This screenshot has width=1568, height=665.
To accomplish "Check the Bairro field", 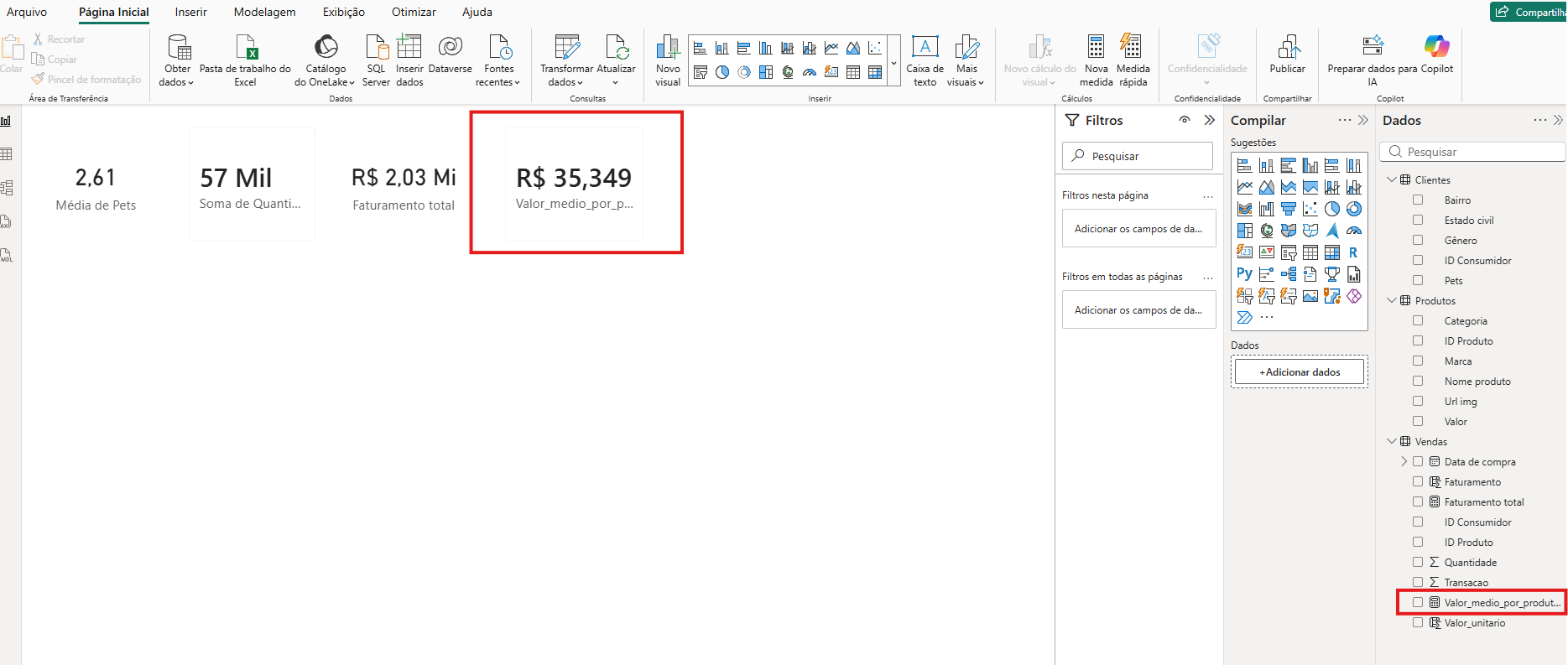I will pyautogui.click(x=1418, y=200).
